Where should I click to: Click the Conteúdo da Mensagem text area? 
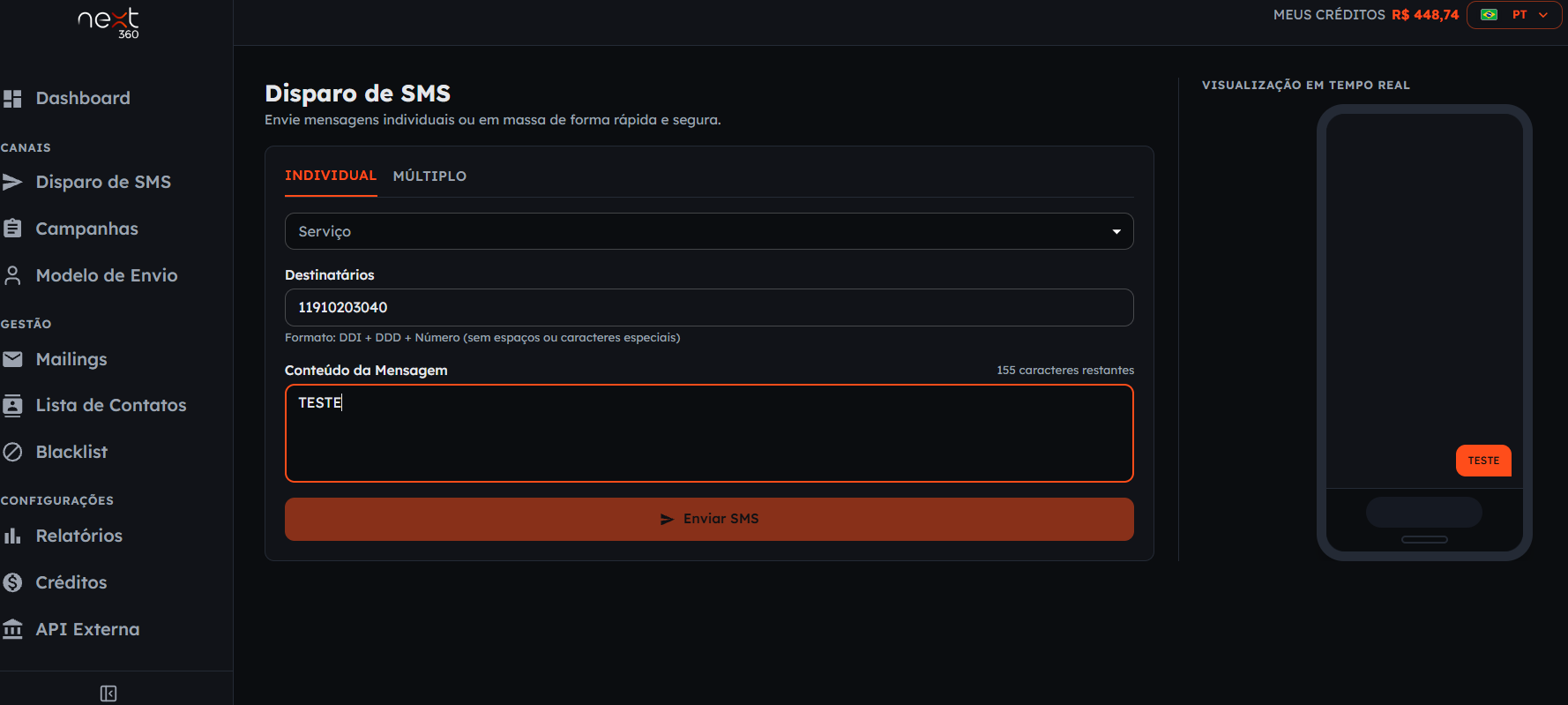coord(709,433)
